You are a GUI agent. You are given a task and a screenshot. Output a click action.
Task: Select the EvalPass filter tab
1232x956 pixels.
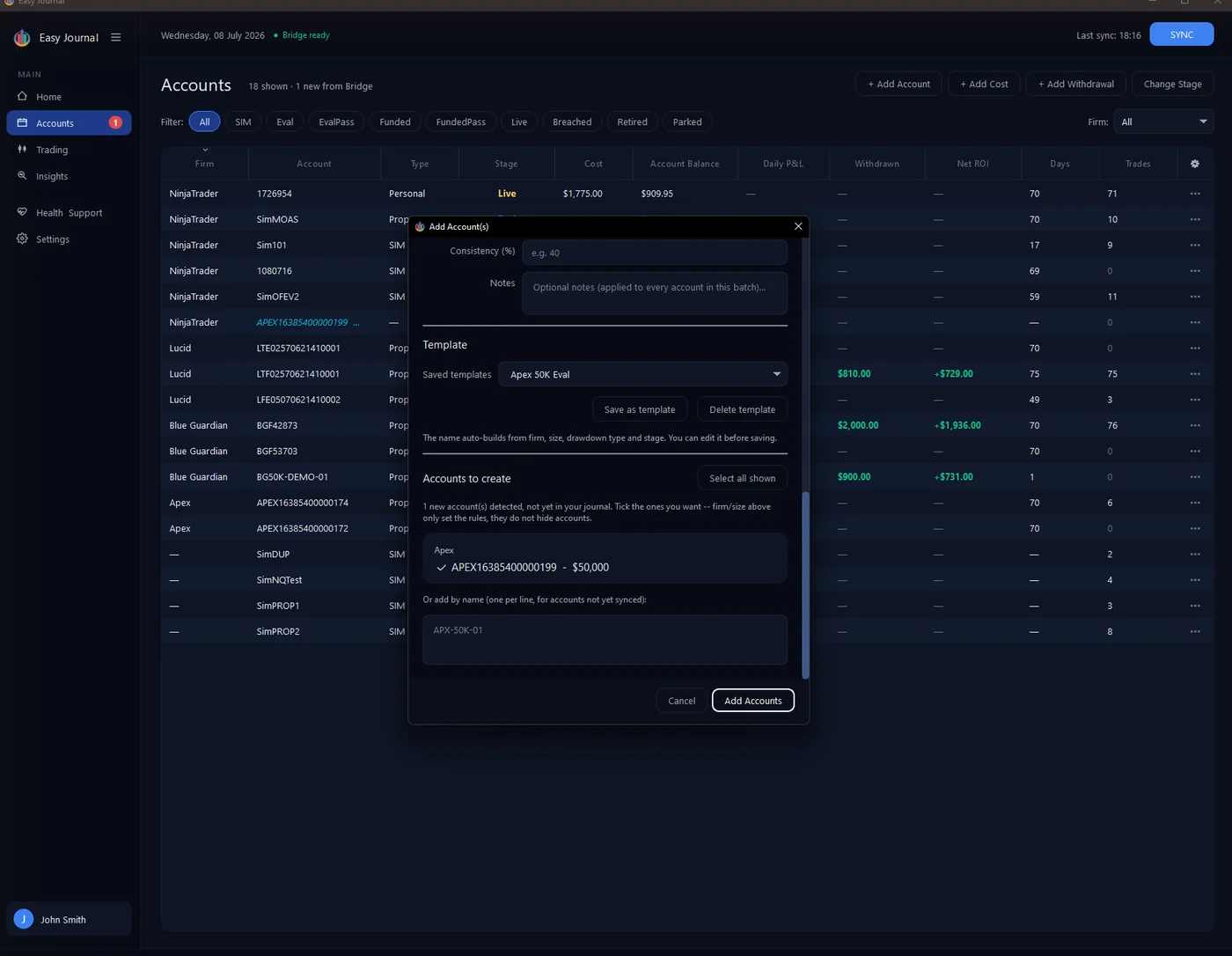point(336,121)
